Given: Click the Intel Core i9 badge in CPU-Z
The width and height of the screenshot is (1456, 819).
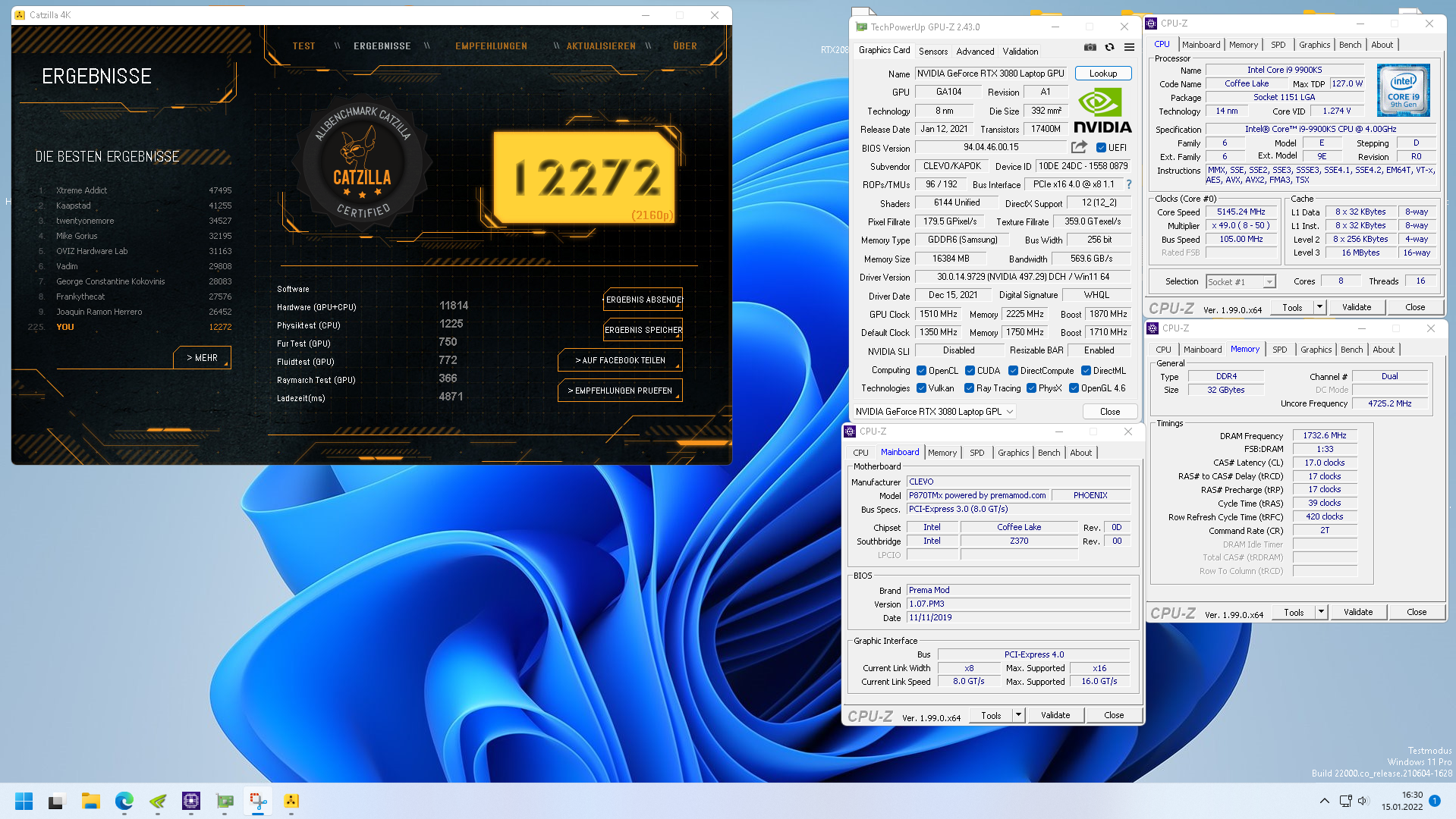Looking at the screenshot, I should pyautogui.click(x=1403, y=90).
